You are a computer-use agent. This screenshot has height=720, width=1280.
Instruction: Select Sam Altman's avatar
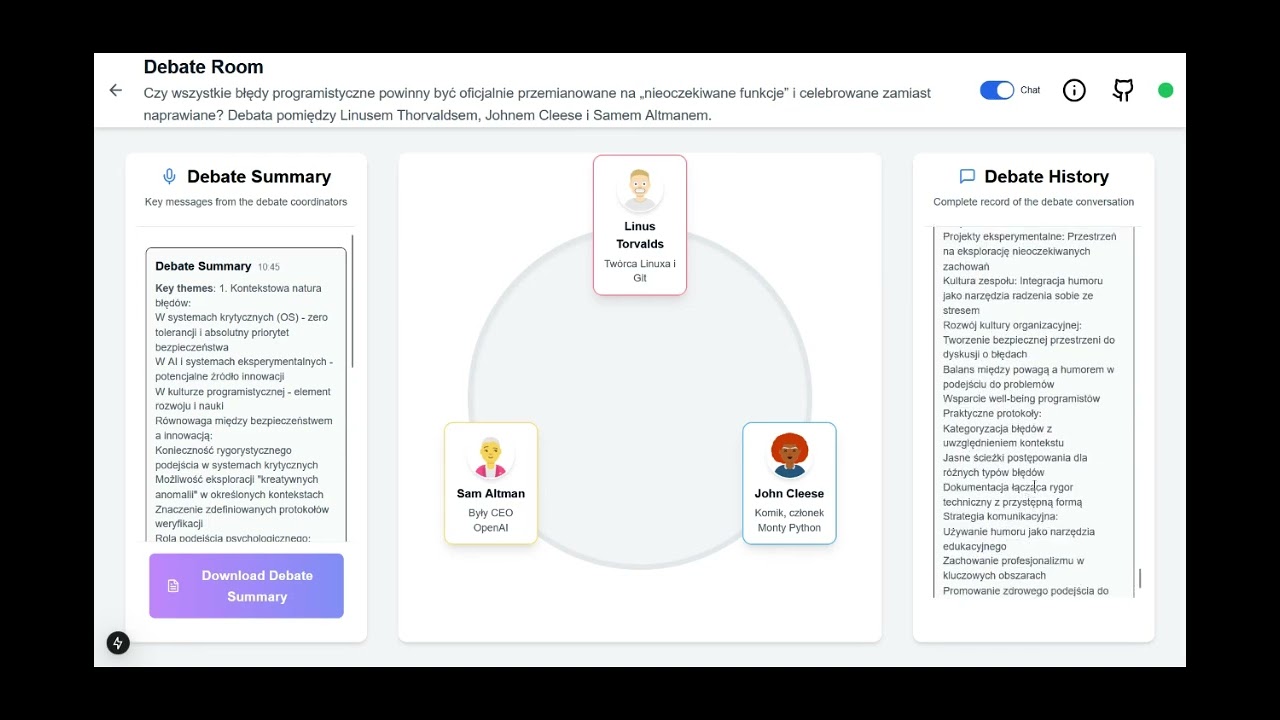(x=491, y=457)
